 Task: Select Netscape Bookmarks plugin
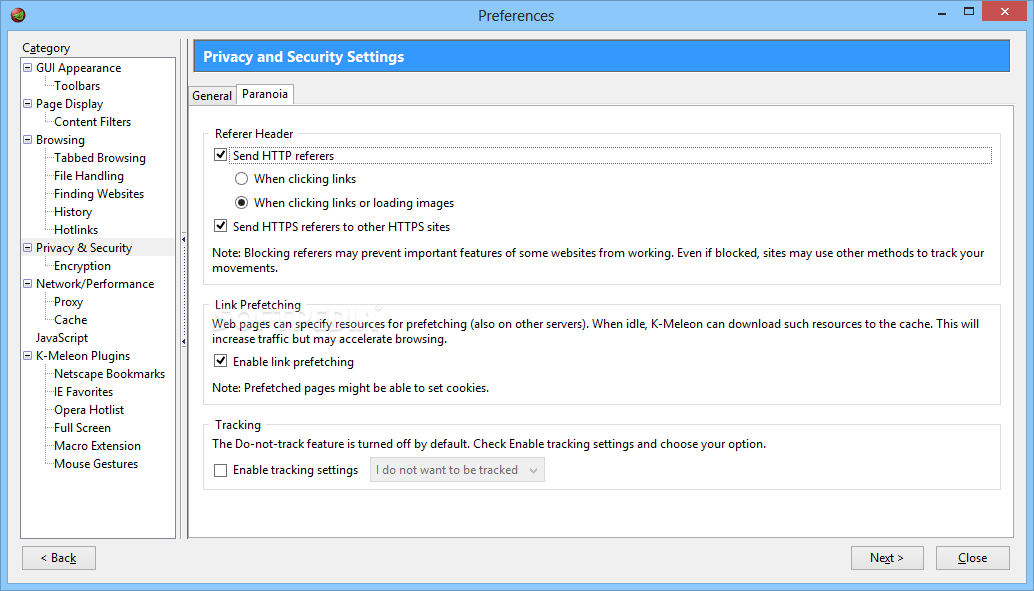pos(109,374)
